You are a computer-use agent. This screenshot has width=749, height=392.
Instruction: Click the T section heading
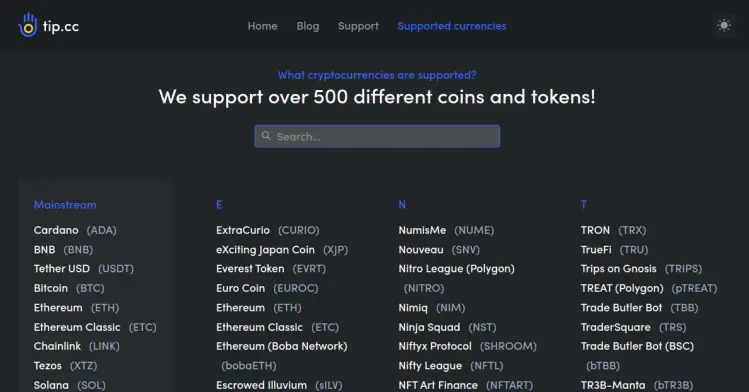[x=584, y=205]
